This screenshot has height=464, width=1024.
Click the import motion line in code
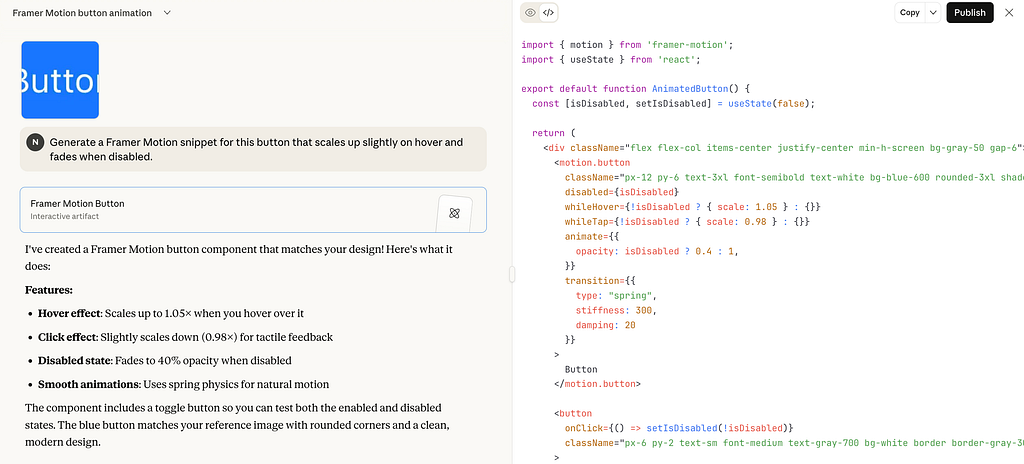[x=627, y=45]
